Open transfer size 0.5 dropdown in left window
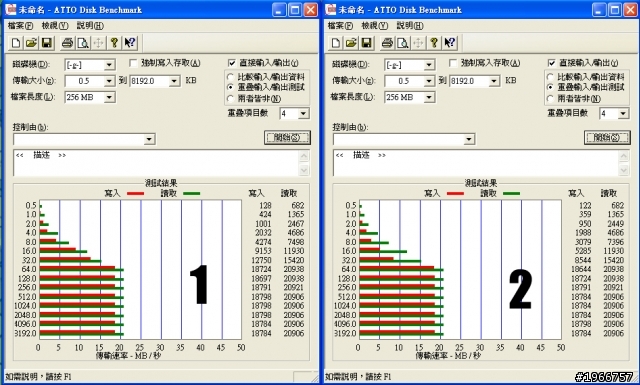 click(109, 81)
